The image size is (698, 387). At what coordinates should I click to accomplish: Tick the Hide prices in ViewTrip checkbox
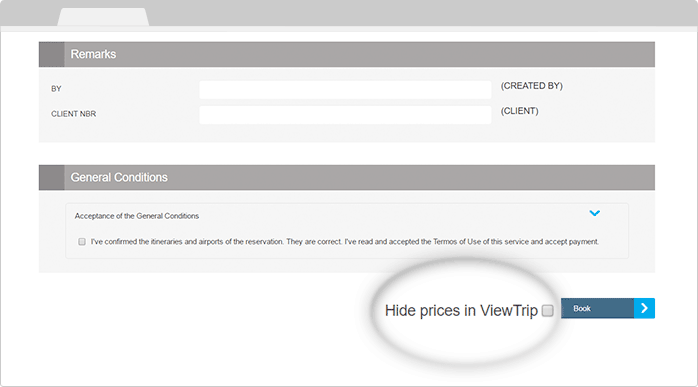[x=548, y=310]
